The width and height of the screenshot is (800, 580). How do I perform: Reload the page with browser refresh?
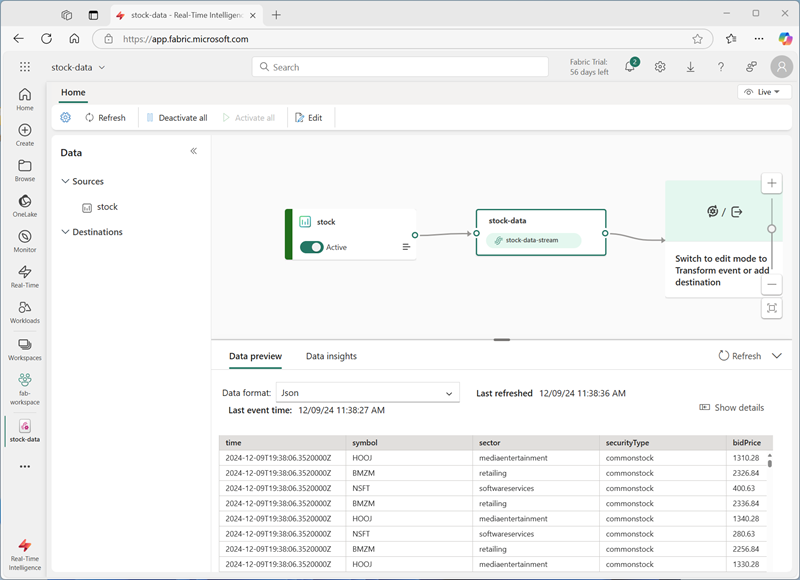46,39
